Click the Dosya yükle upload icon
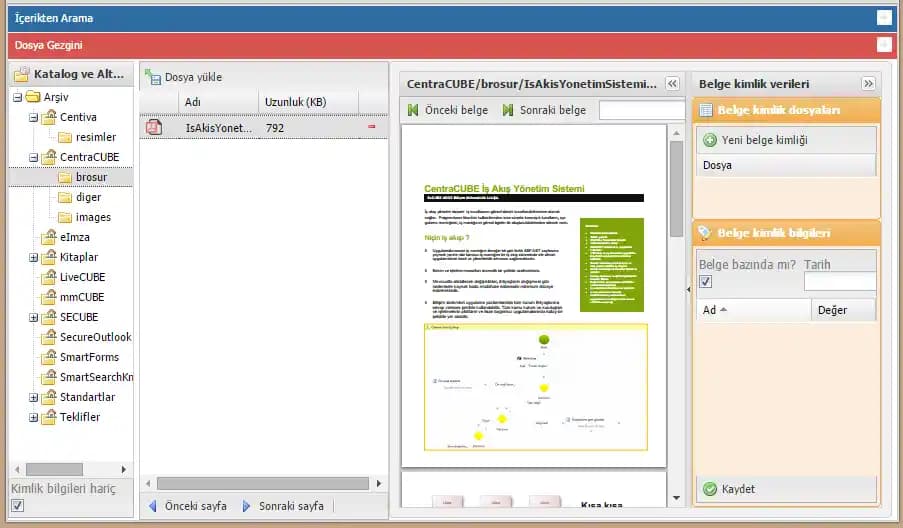 point(153,77)
